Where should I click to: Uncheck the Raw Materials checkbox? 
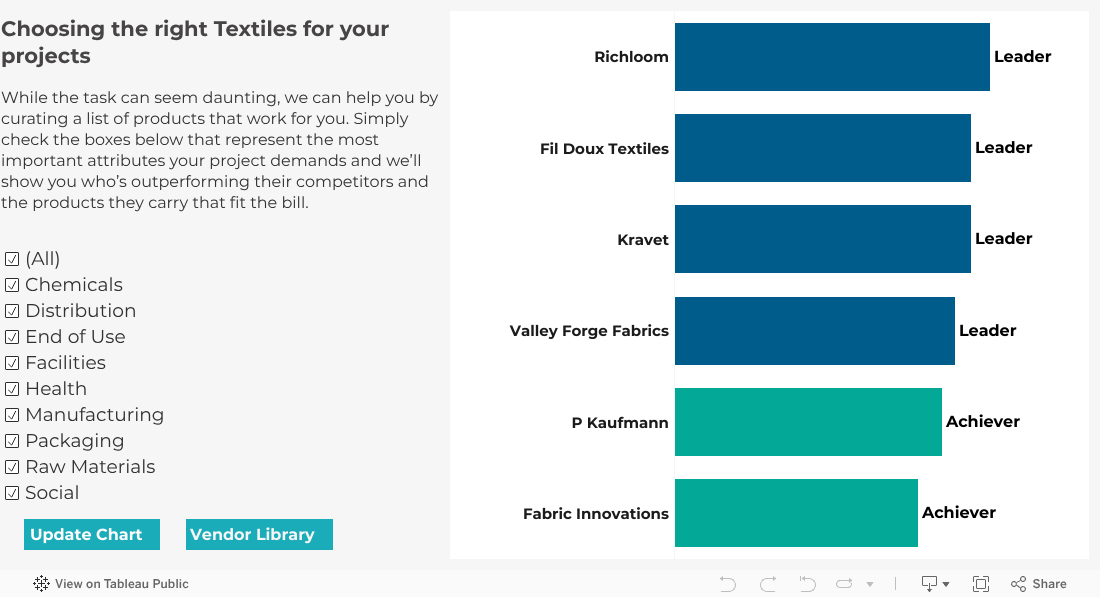pyautogui.click(x=12, y=468)
